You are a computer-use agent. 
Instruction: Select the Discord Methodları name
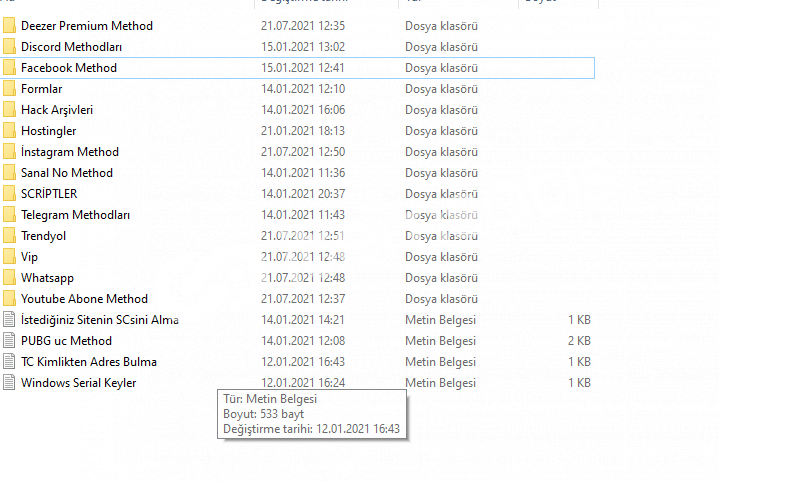pyautogui.click(x=71, y=47)
